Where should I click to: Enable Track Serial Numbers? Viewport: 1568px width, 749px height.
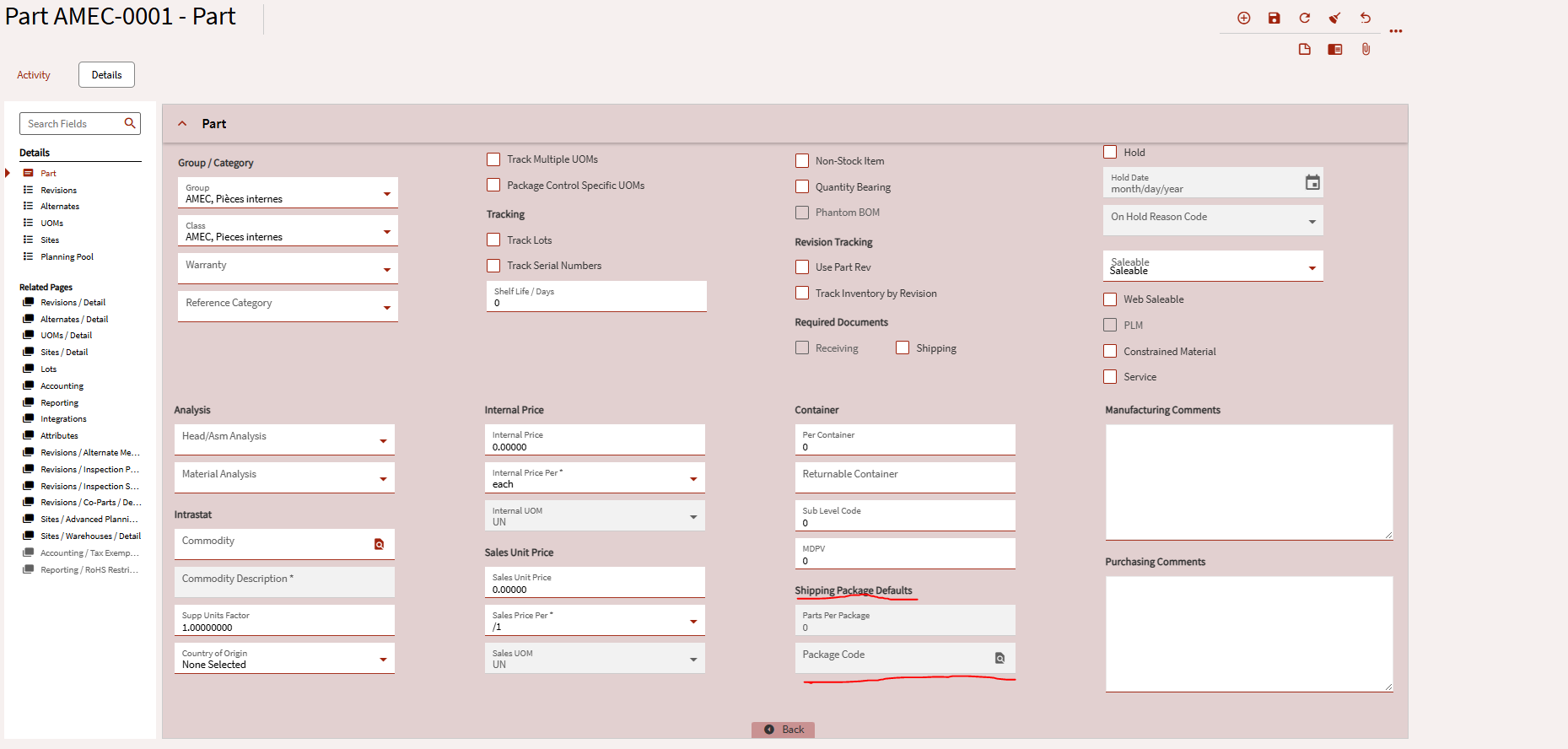coord(493,266)
